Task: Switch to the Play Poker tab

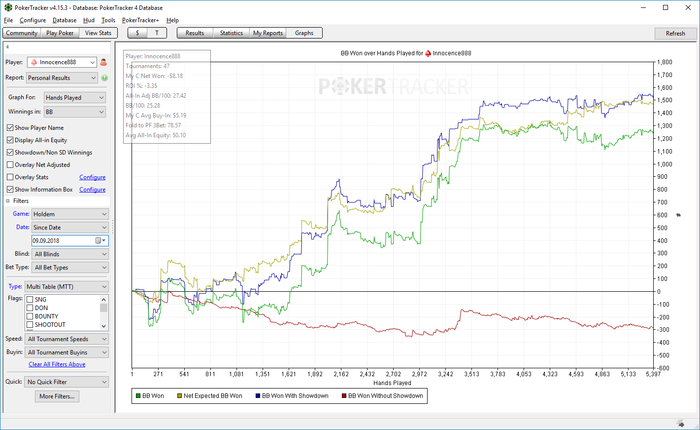Action: coord(60,33)
